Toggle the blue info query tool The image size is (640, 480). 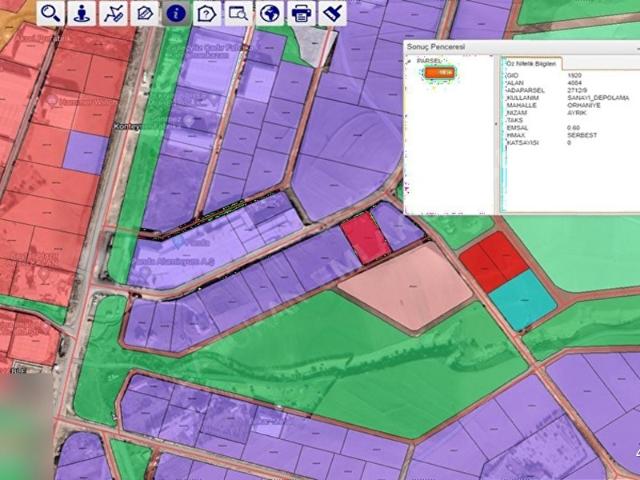(176, 13)
